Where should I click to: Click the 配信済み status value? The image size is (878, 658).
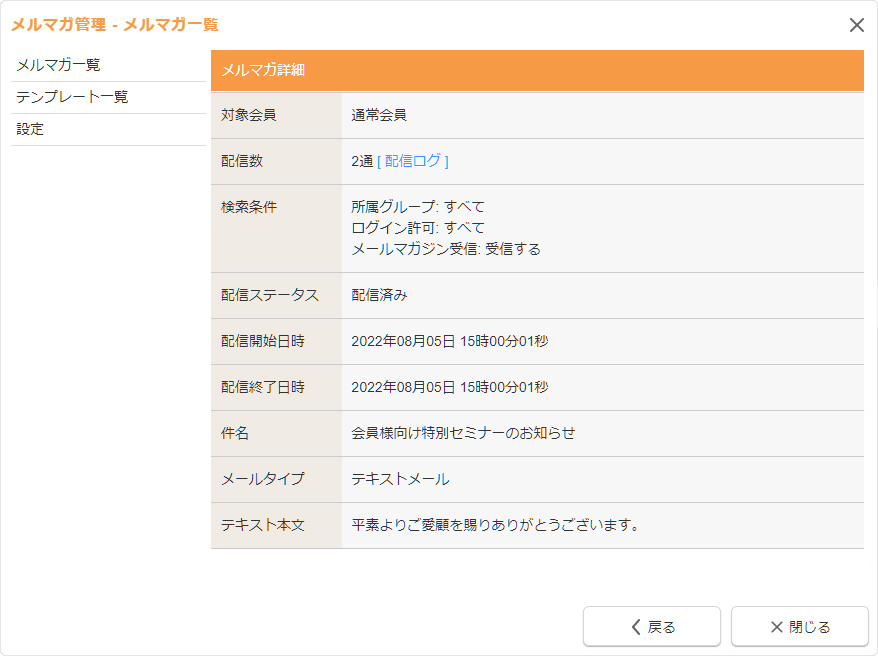[x=379, y=295]
